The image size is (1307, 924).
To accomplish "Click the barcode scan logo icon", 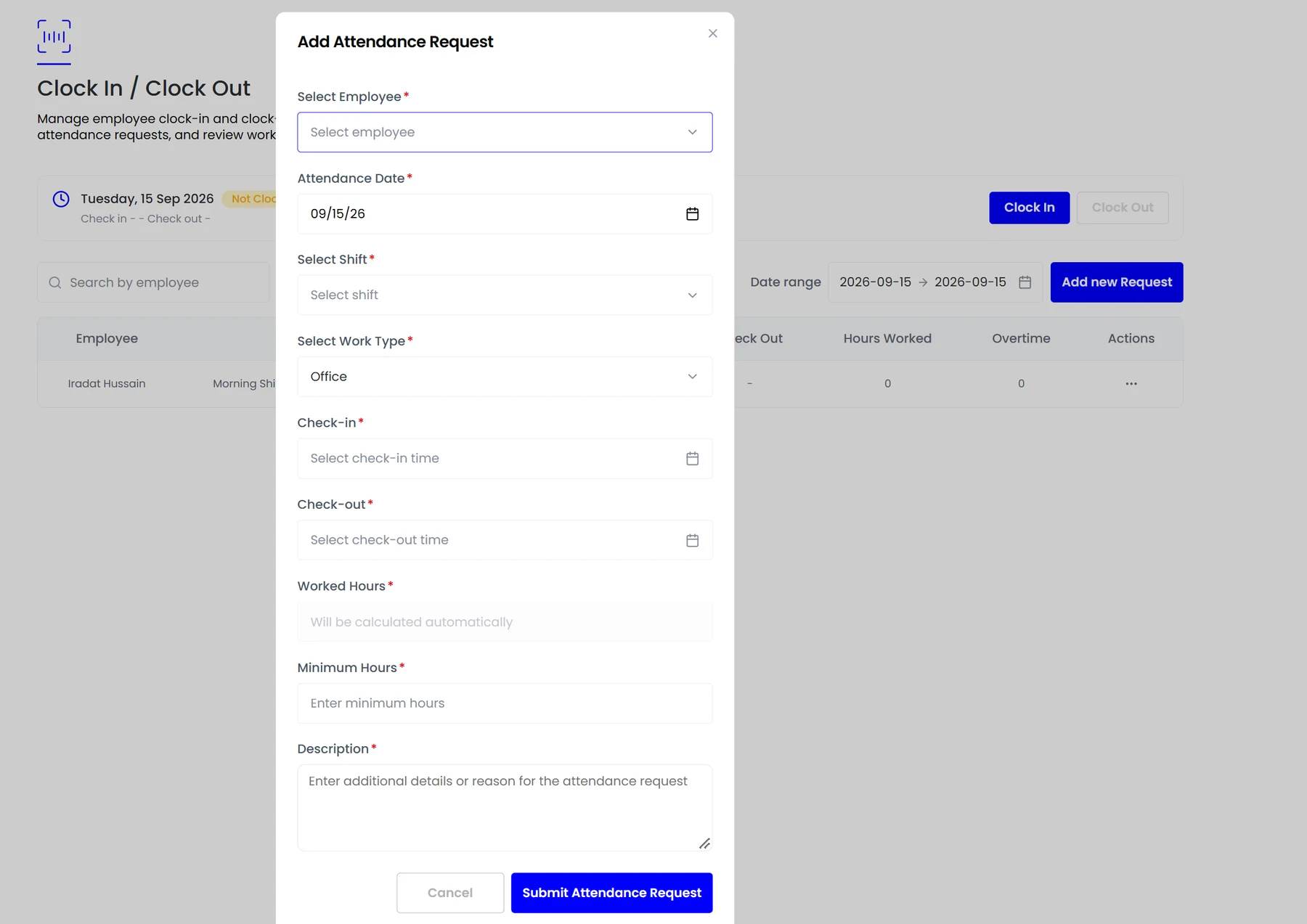I will [54, 36].
